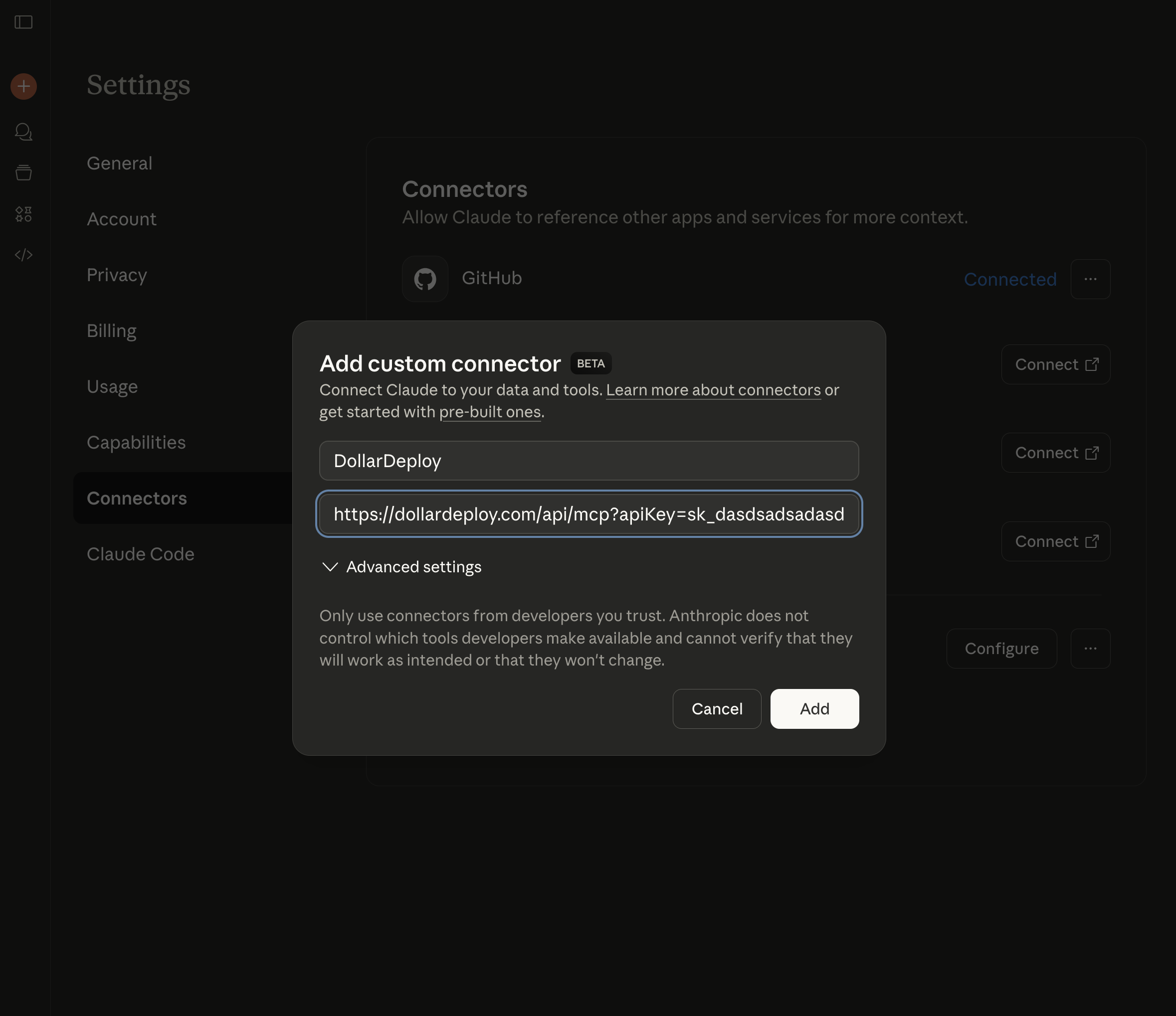Image resolution: width=1176 pixels, height=1016 pixels.
Task: Open GitHub connector more options menu
Action: (x=1090, y=279)
